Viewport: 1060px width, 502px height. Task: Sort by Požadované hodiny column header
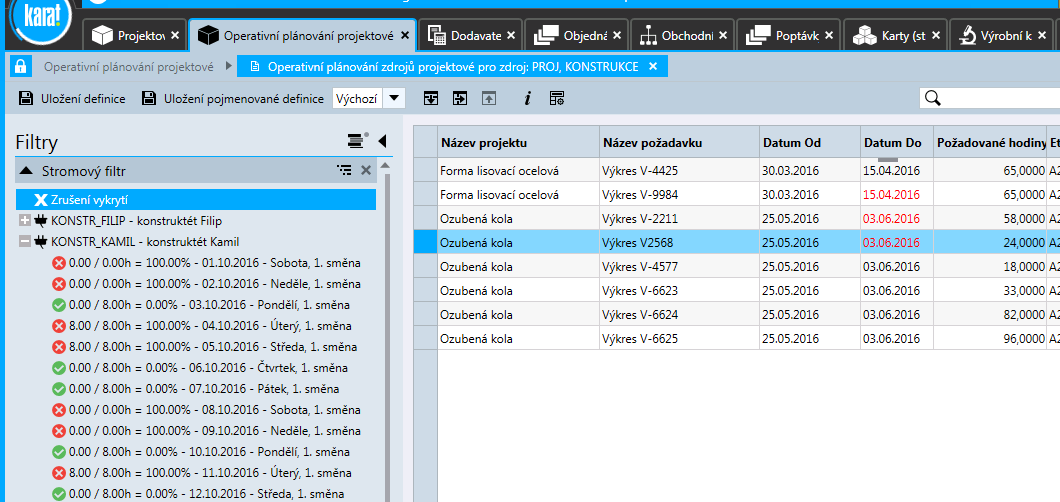pos(990,143)
